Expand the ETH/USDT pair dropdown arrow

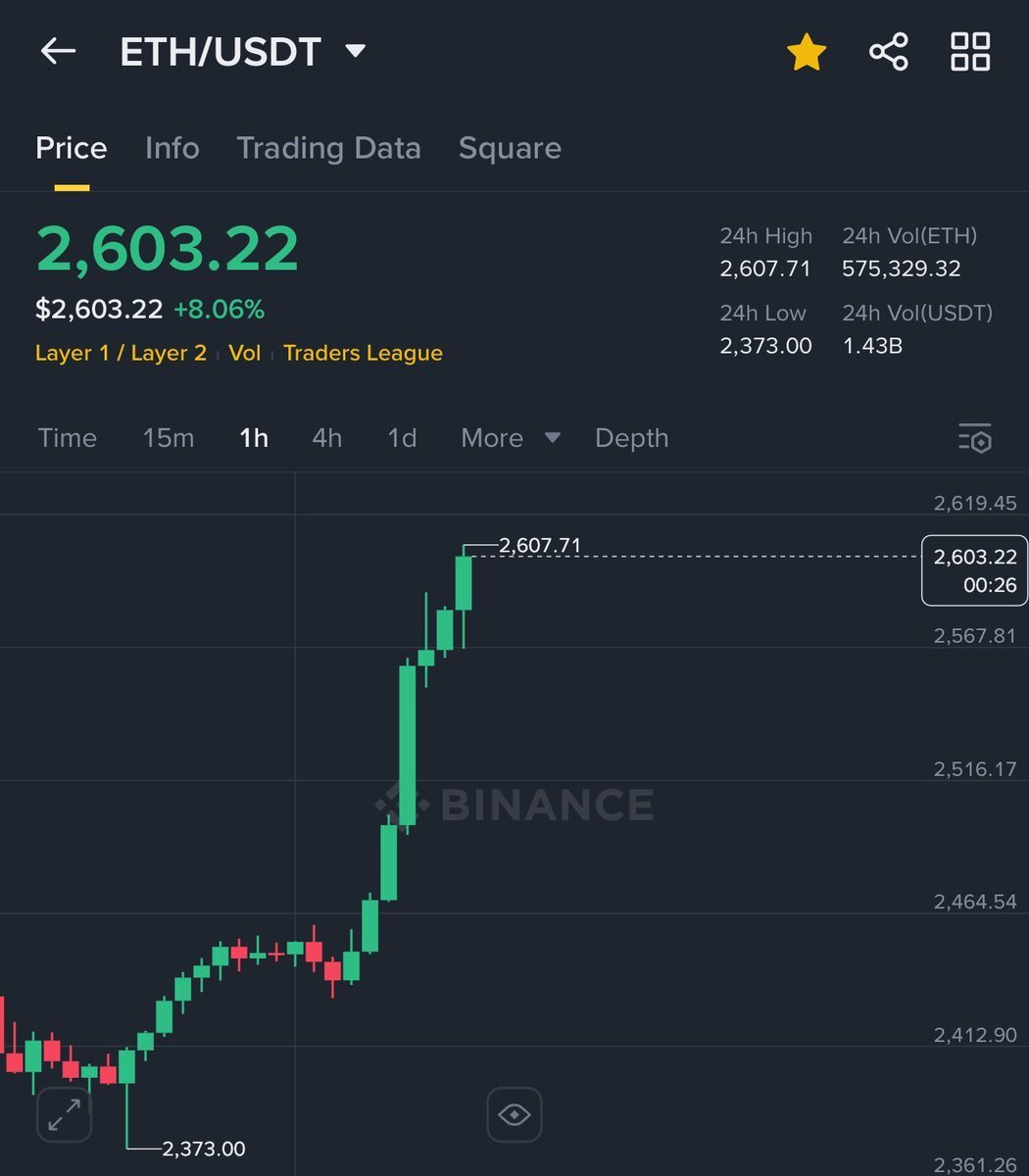pos(356,51)
